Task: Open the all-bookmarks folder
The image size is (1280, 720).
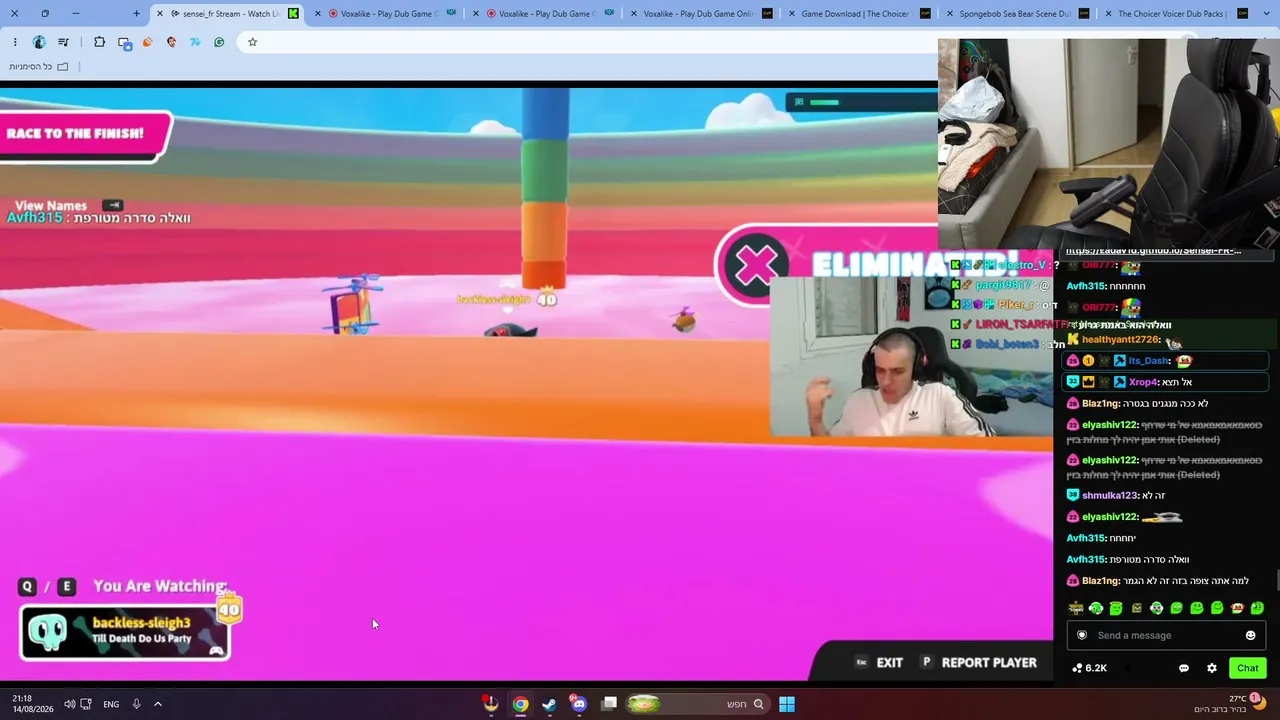Action: click(39, 67)
